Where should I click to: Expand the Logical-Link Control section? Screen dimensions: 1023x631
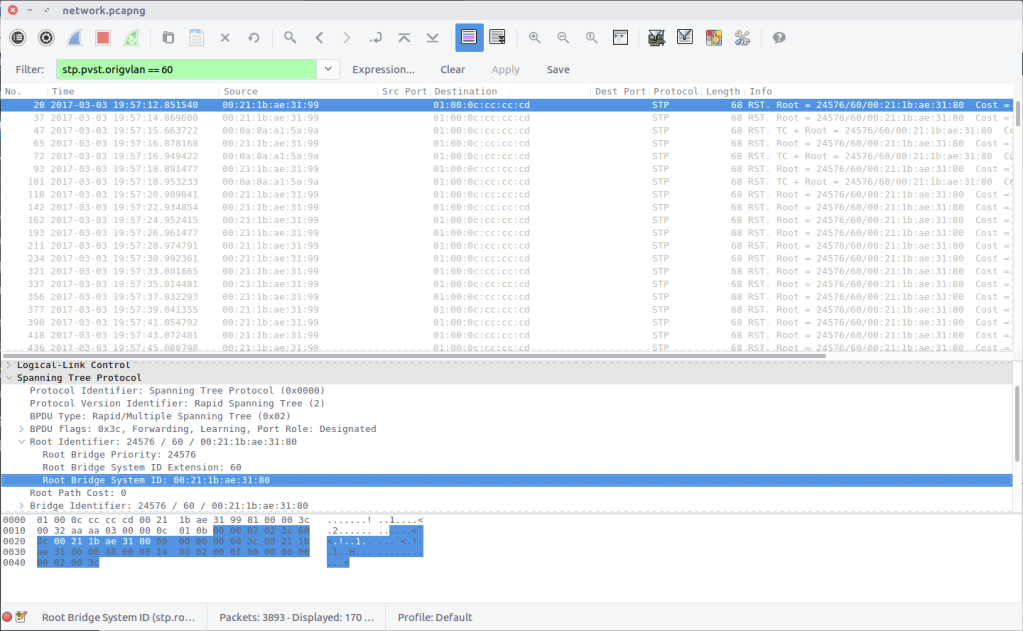[9, 365]
